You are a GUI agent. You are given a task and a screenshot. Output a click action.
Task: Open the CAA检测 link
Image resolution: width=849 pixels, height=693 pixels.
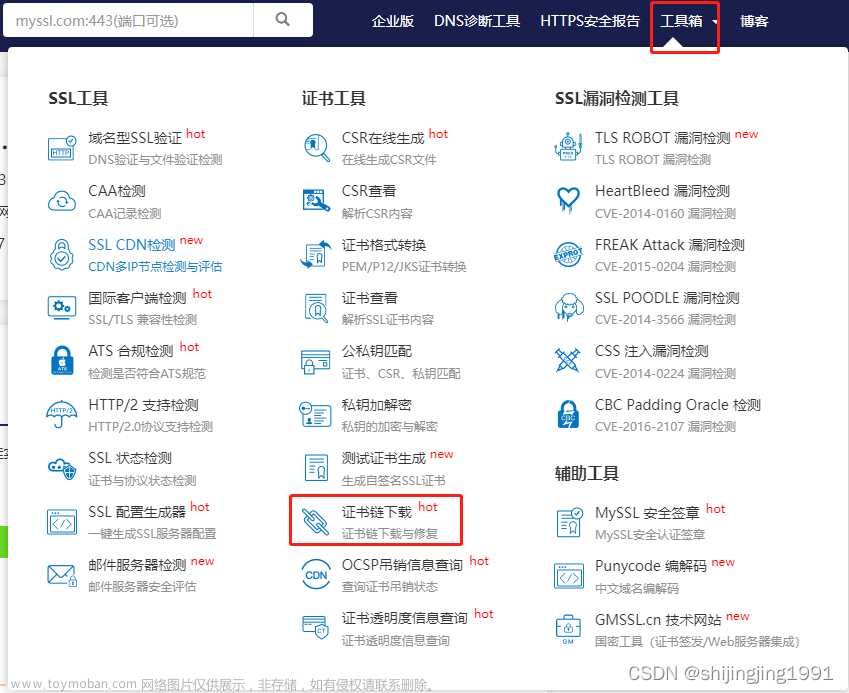click(x=117, y=191)
